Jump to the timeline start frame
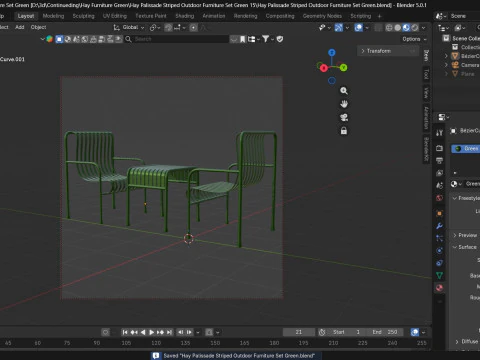 click(x=125, y=332)
